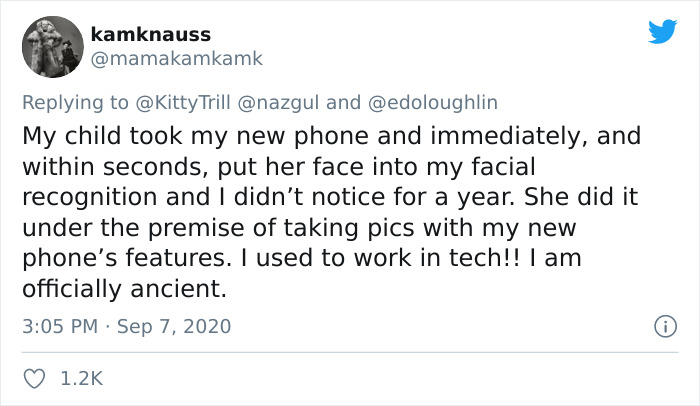Click the 1.2K likes count

81,379
